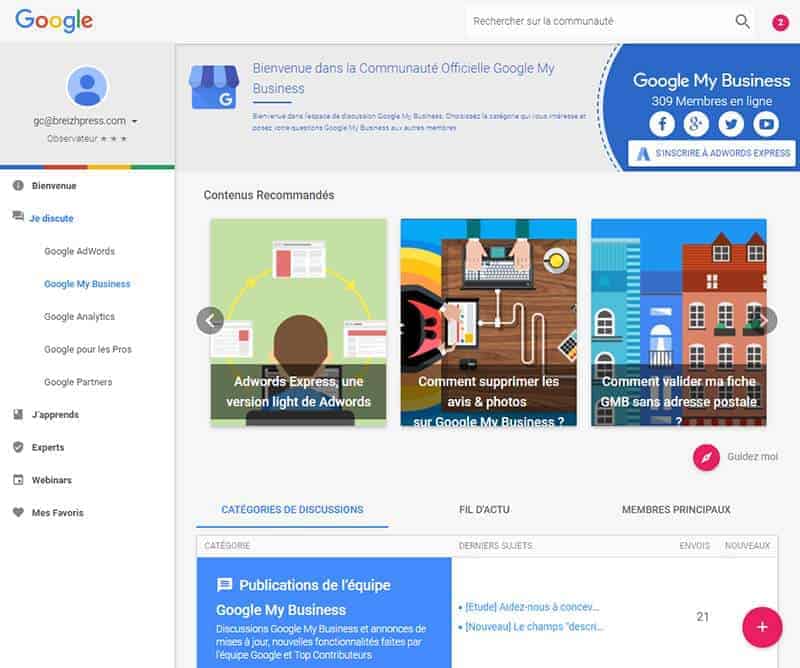Select Google Analytics in the sidebar
The width and height of the screenshot is (800, 668).
[80, 316]
